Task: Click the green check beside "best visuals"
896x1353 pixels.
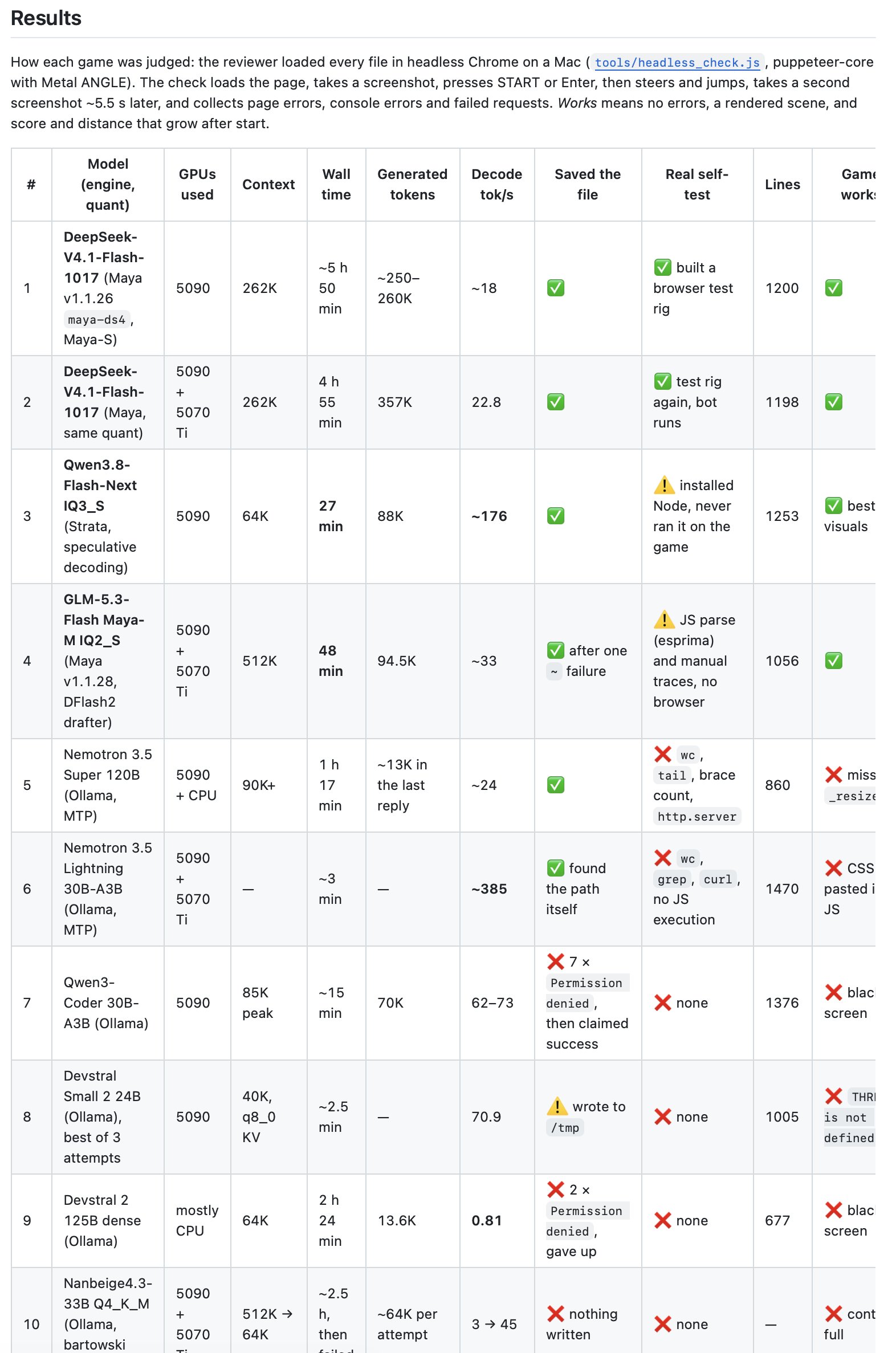Action: 833,506
